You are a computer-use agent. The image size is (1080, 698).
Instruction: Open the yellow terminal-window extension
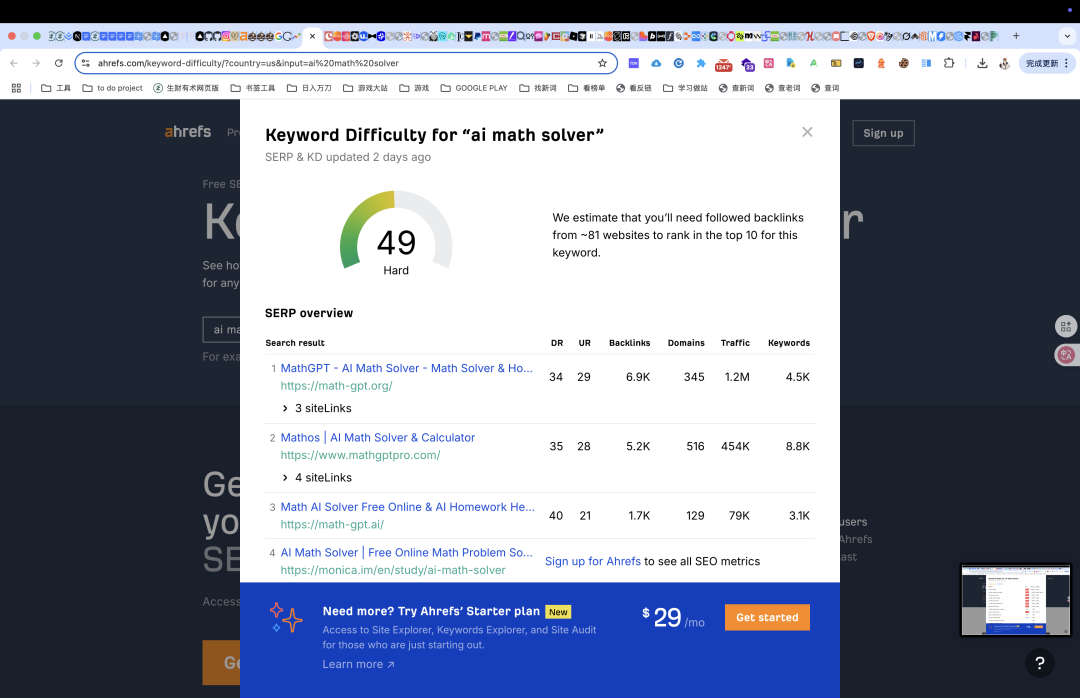click(x=835, y=63)
